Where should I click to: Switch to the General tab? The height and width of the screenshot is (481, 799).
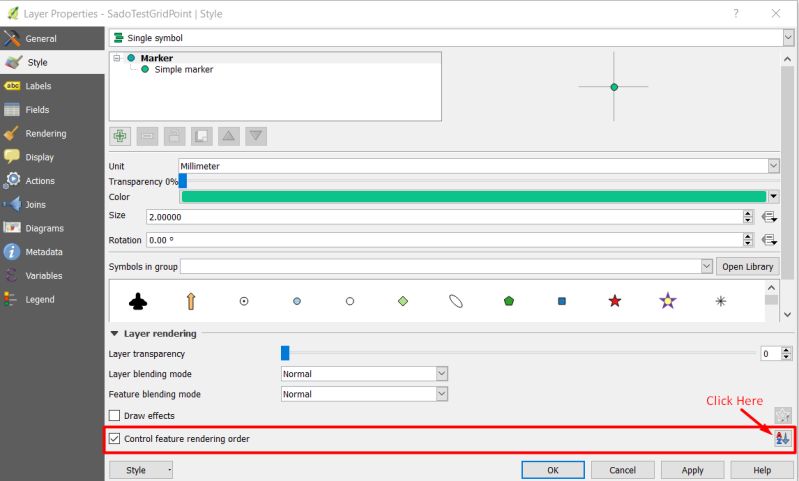coord(52,38)
